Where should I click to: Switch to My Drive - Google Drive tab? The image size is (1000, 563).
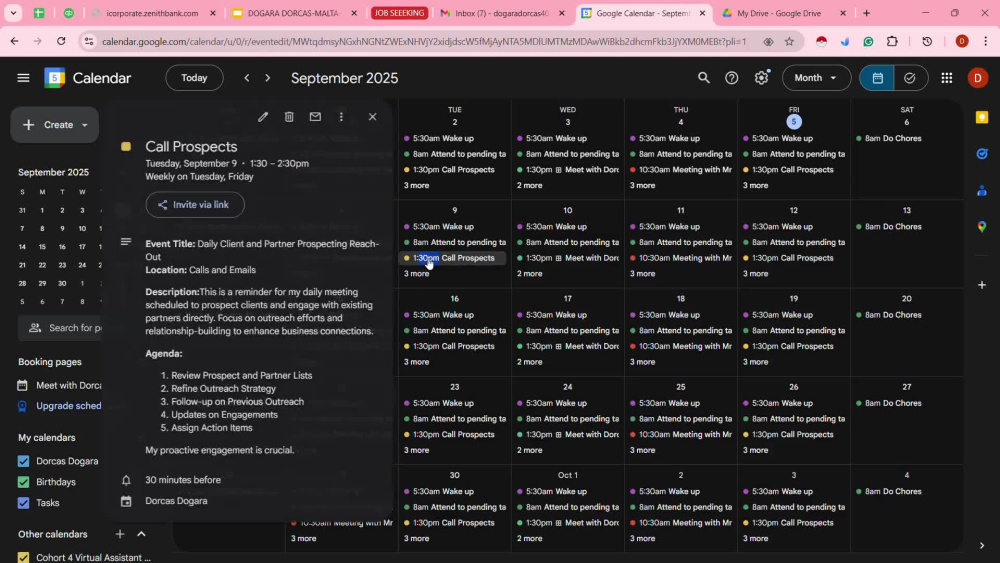point(783,13)
